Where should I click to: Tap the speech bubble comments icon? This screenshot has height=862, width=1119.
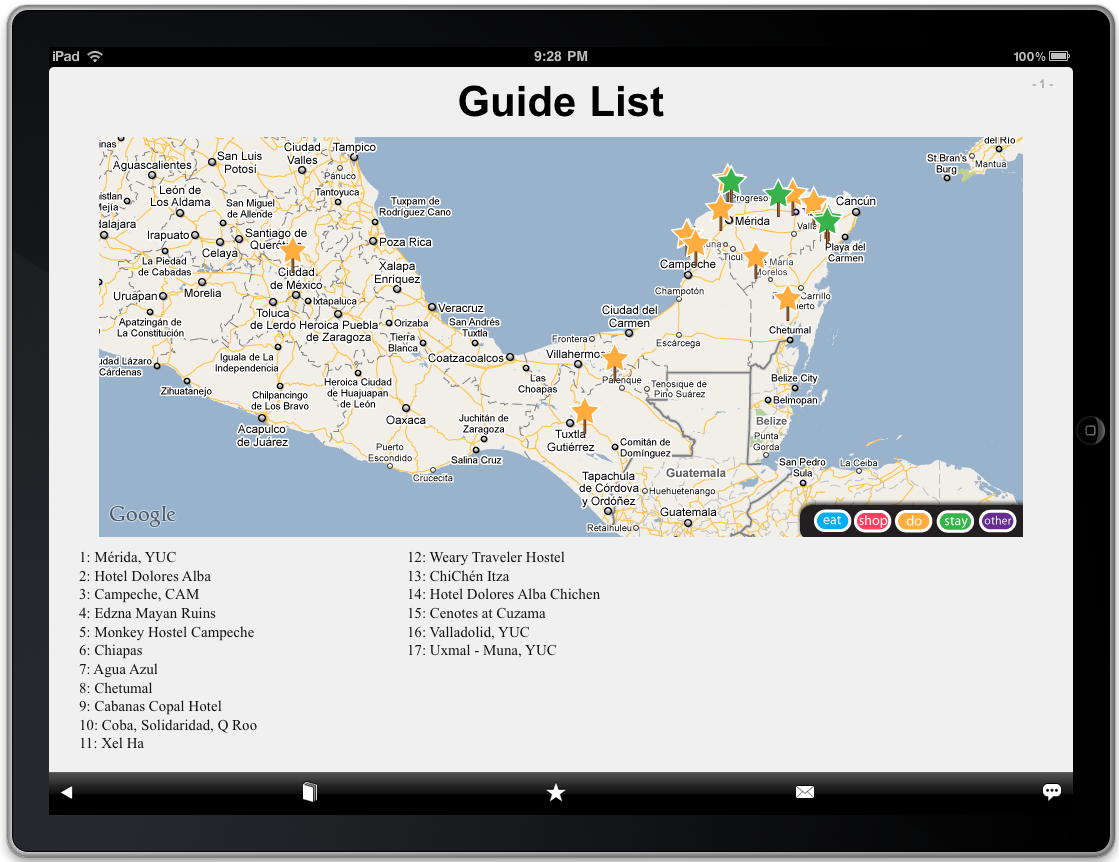coord(1051,791)
